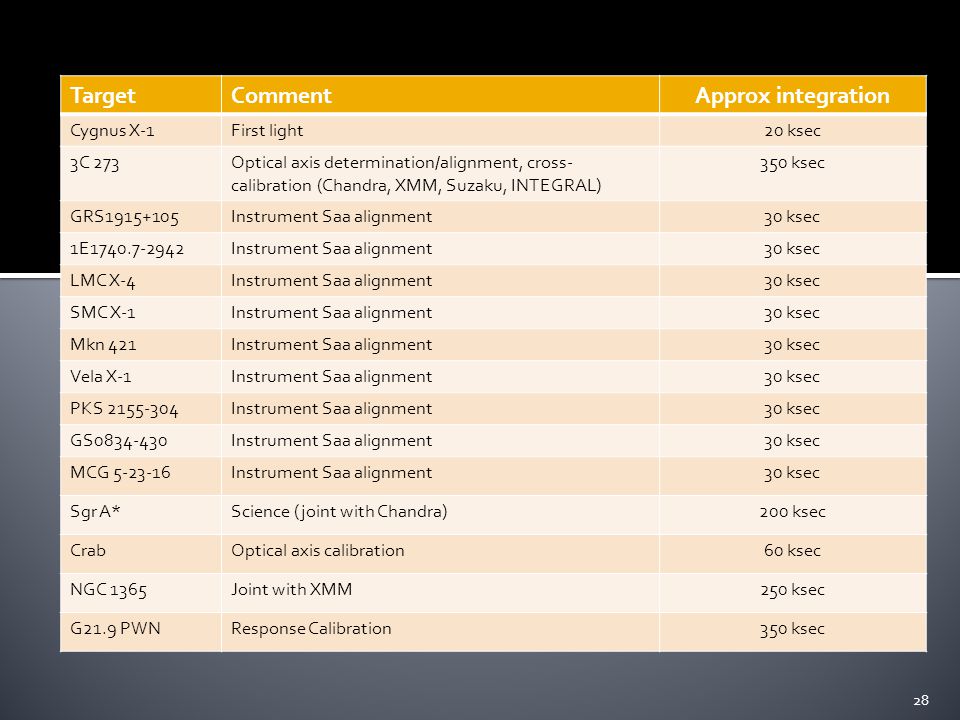Screen dimensions: 960x720
Task: Click the Comment column header
Action: click(x=440, y=95)
